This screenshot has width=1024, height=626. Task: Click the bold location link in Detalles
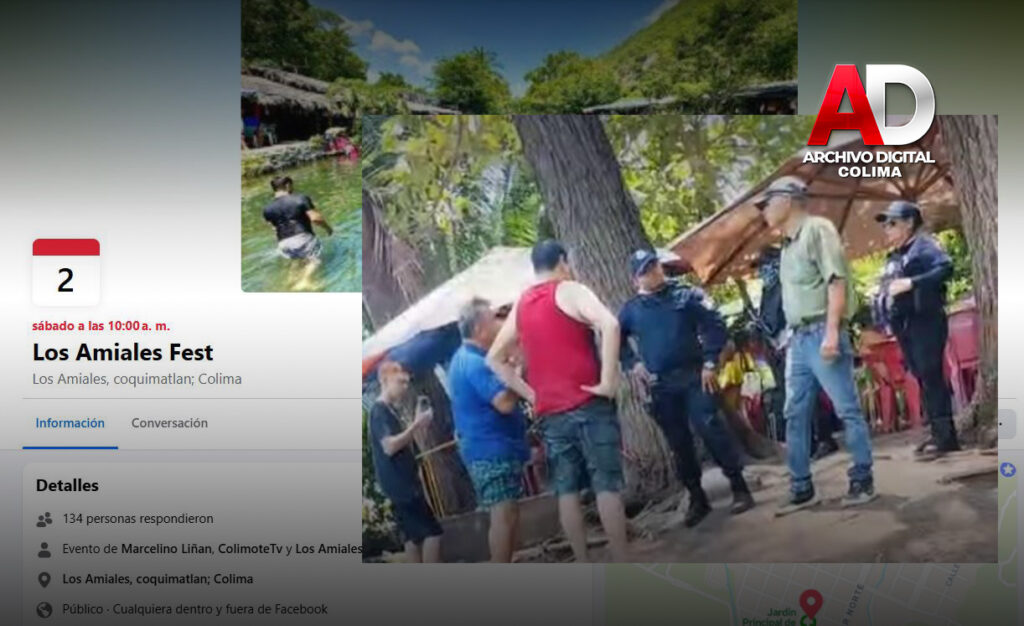(x=157, y=579)
